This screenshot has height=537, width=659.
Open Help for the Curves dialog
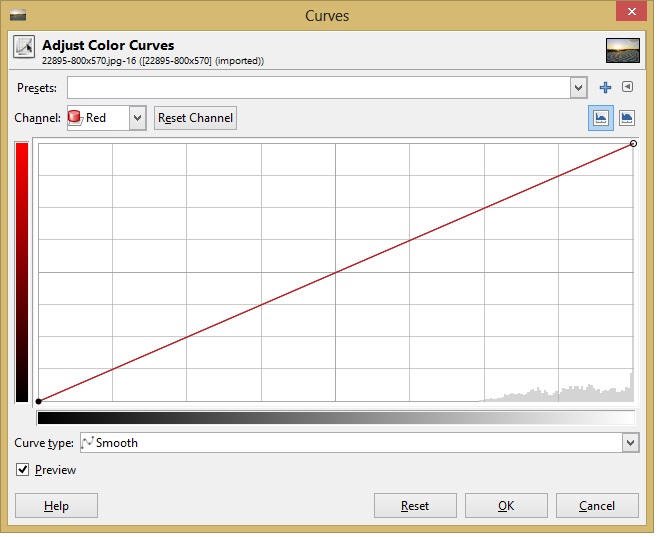pos(56,506)
